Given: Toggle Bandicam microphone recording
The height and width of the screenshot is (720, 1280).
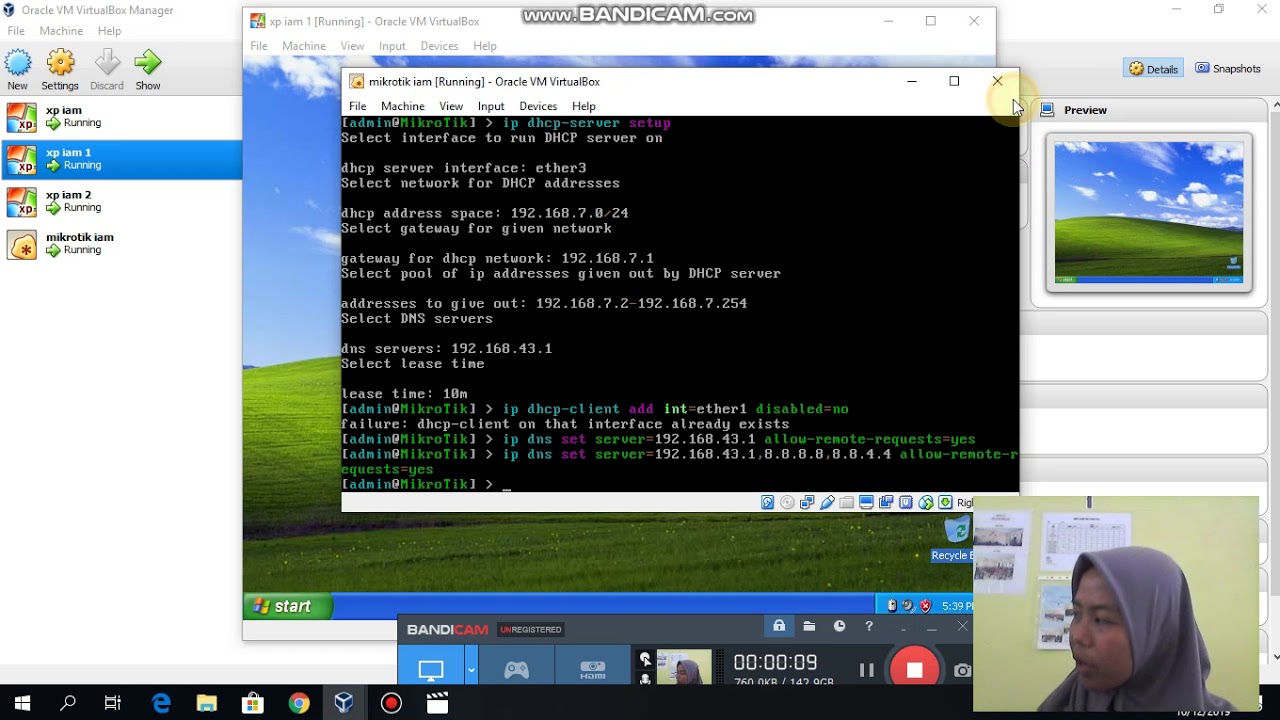Looking at the screenshot, I should coord(645,678).
